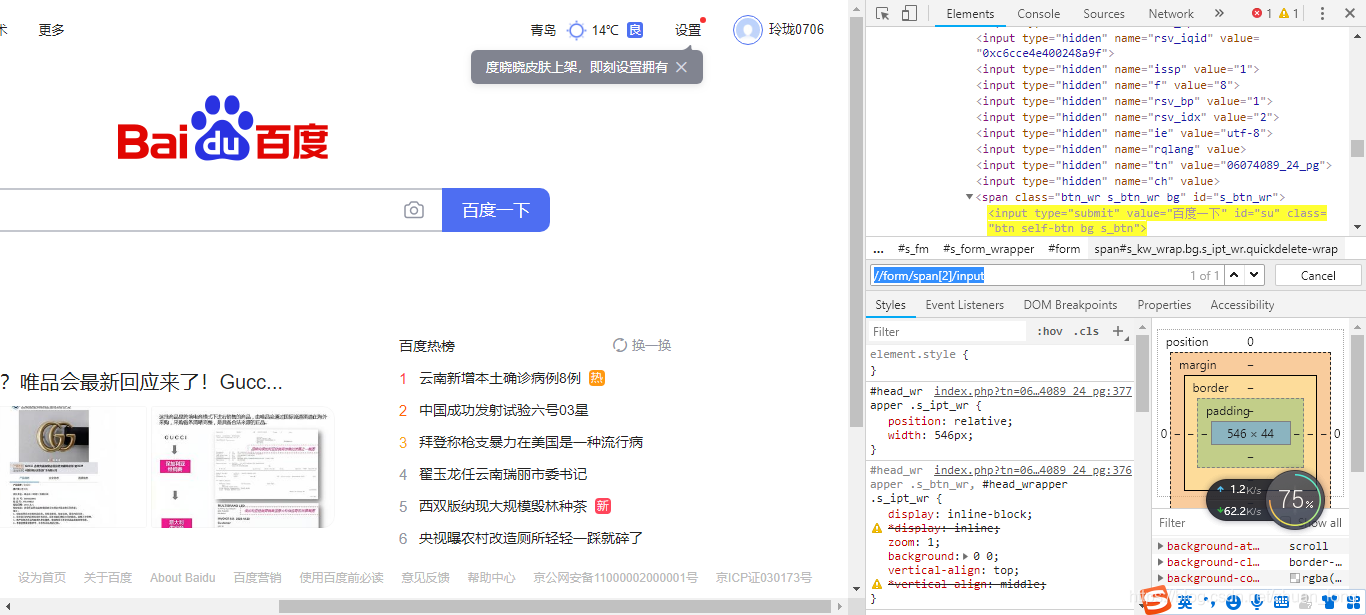Screen dimensions: 1366x615
Task: Click warning icon beside *vertical-align: middle
Action: click(877, 584)
